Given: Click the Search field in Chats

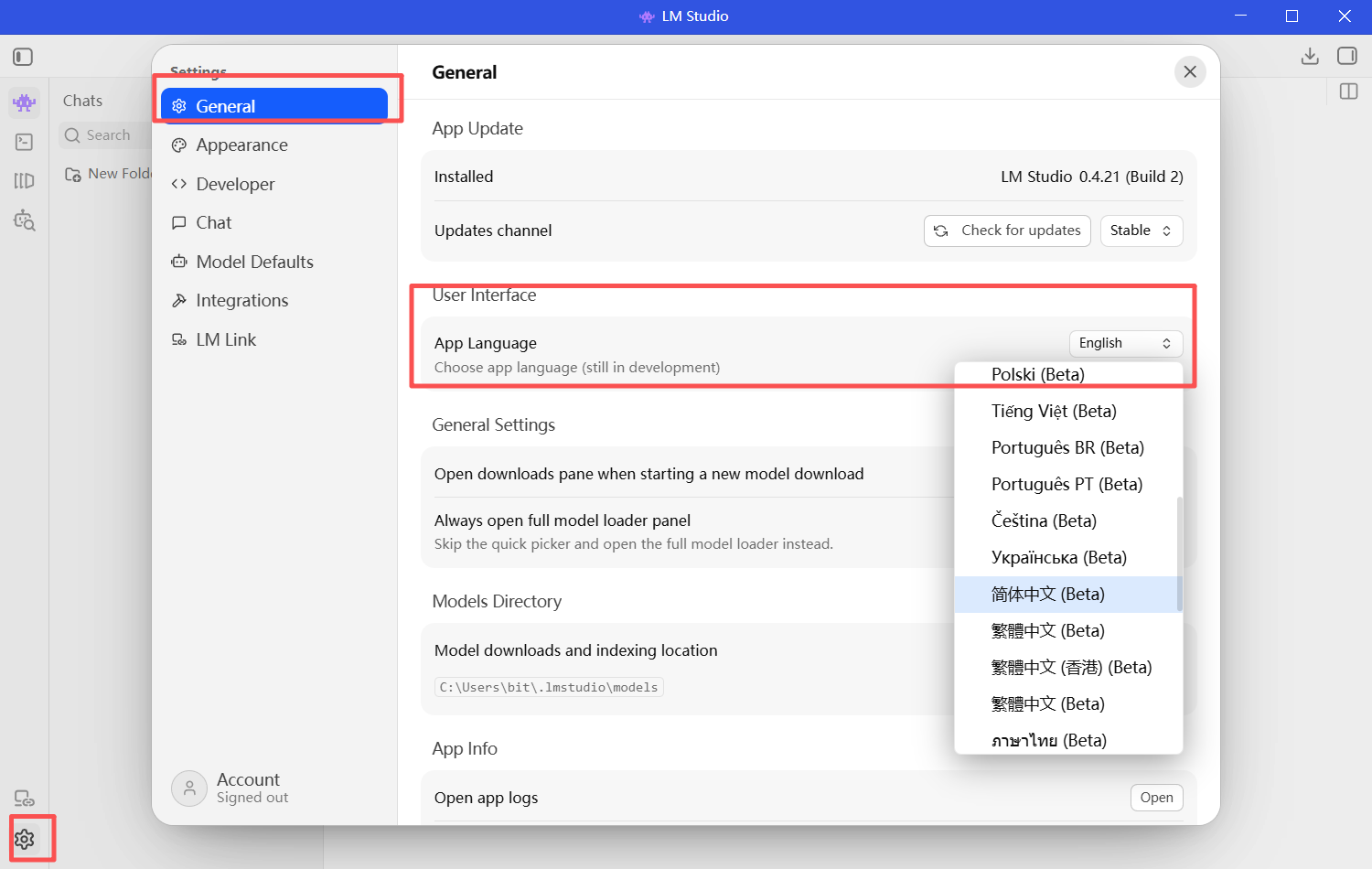Looking at the screenshot, I should 105,135.
